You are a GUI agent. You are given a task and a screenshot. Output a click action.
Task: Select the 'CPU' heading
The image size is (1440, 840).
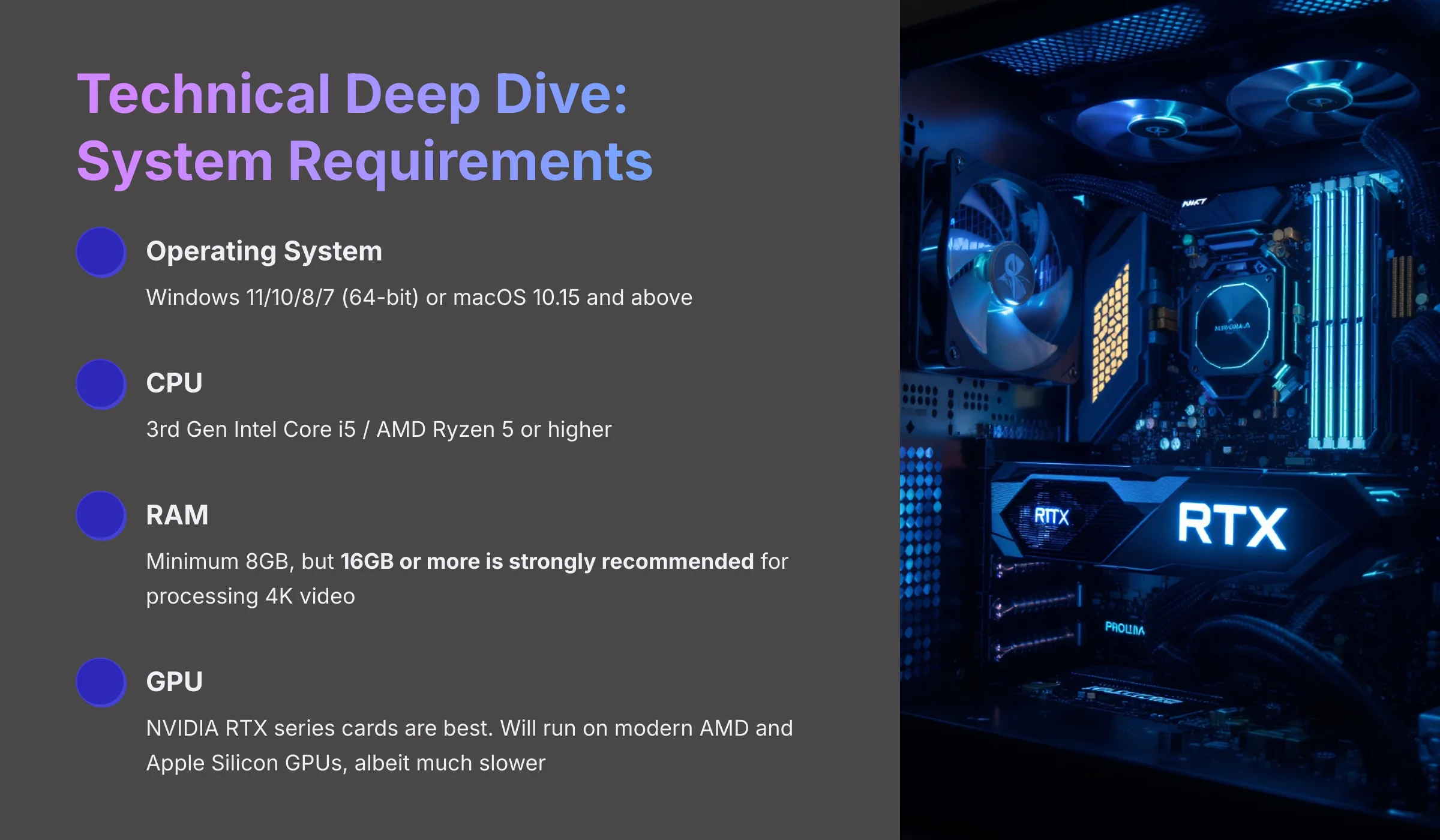point(175,383)
